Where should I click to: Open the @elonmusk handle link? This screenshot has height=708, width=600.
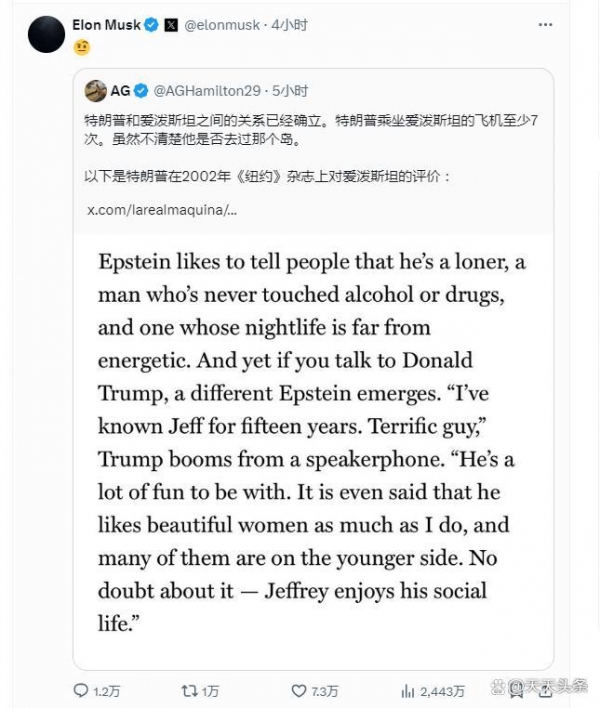pos(222,25)
